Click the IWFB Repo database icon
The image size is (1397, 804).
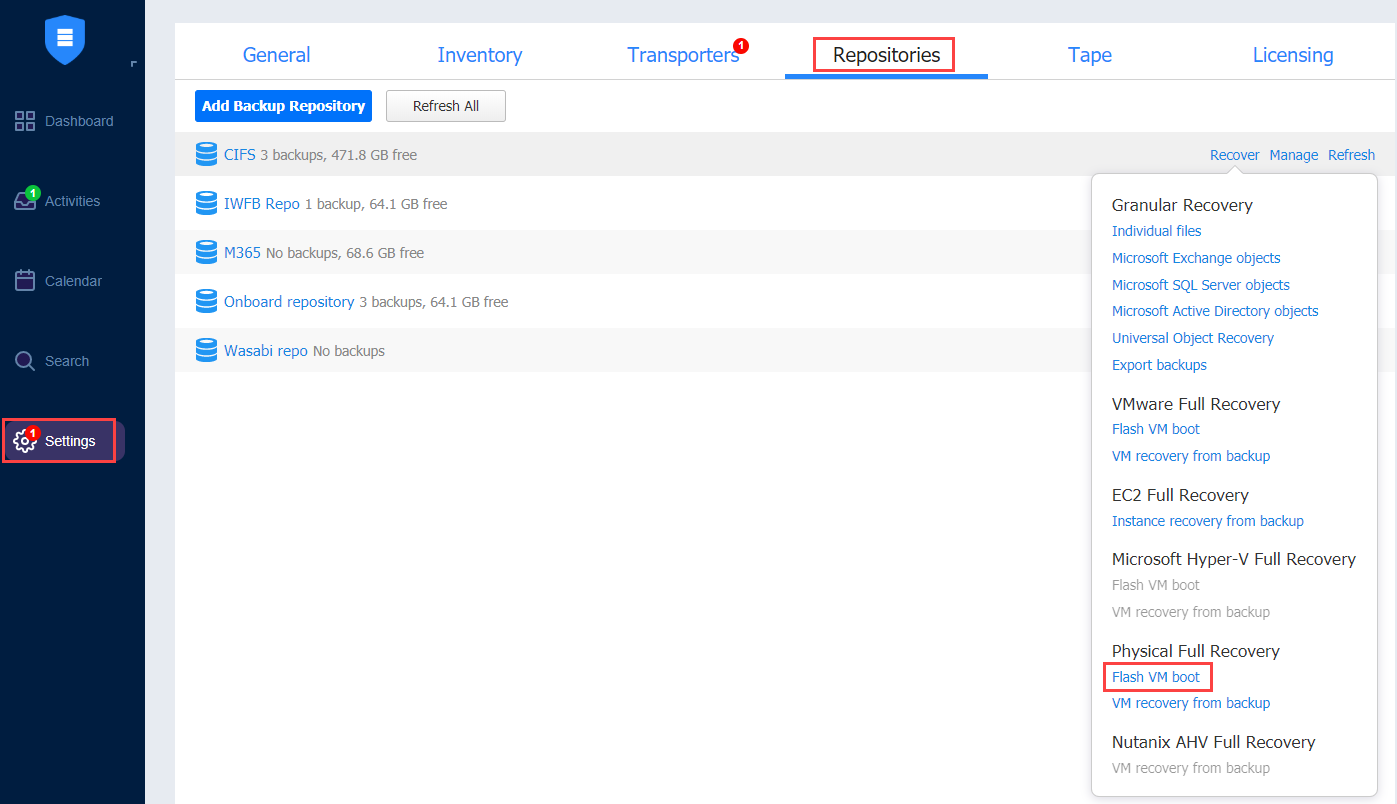point(206,204)
